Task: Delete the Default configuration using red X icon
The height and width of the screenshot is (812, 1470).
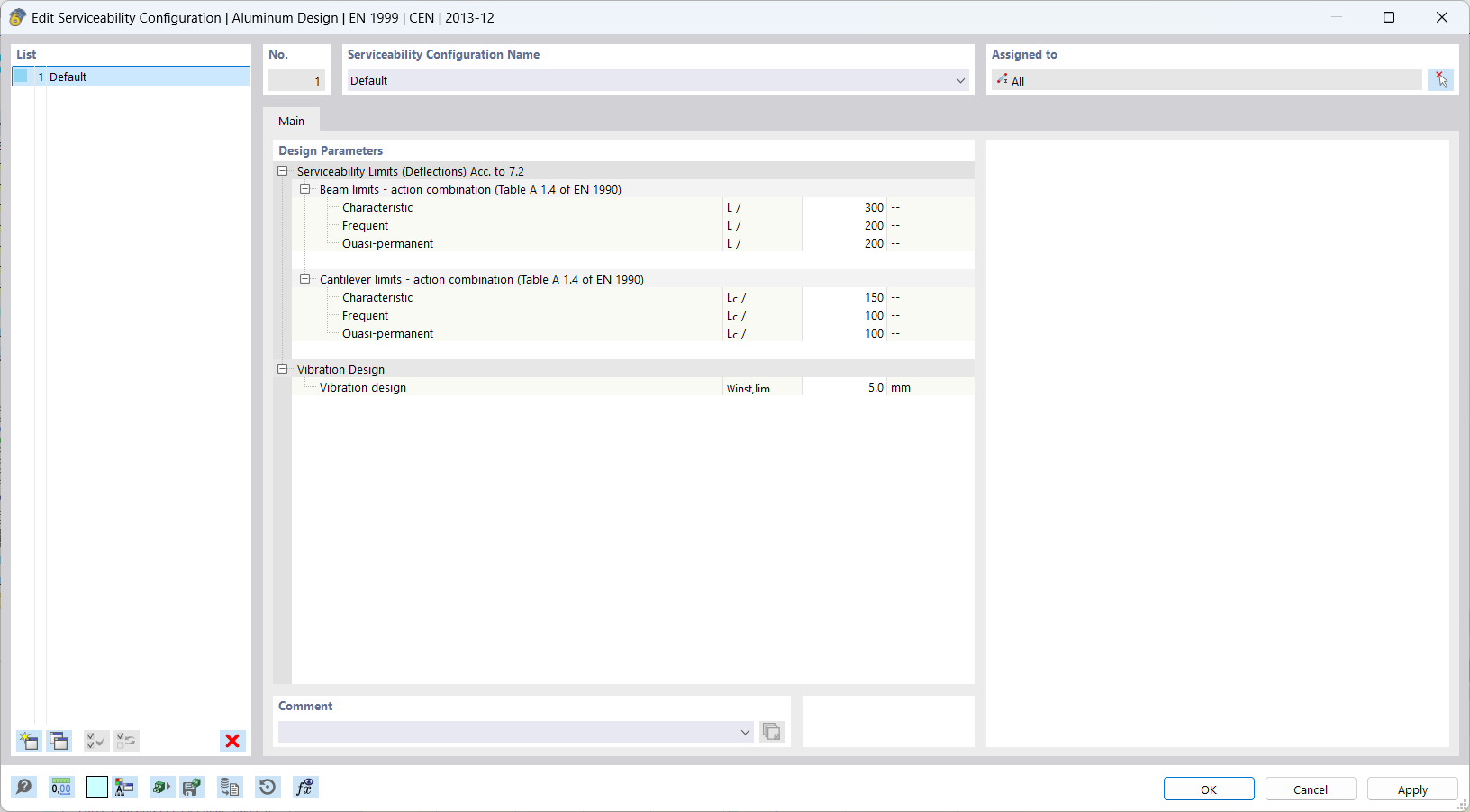Action: point(232,741)
